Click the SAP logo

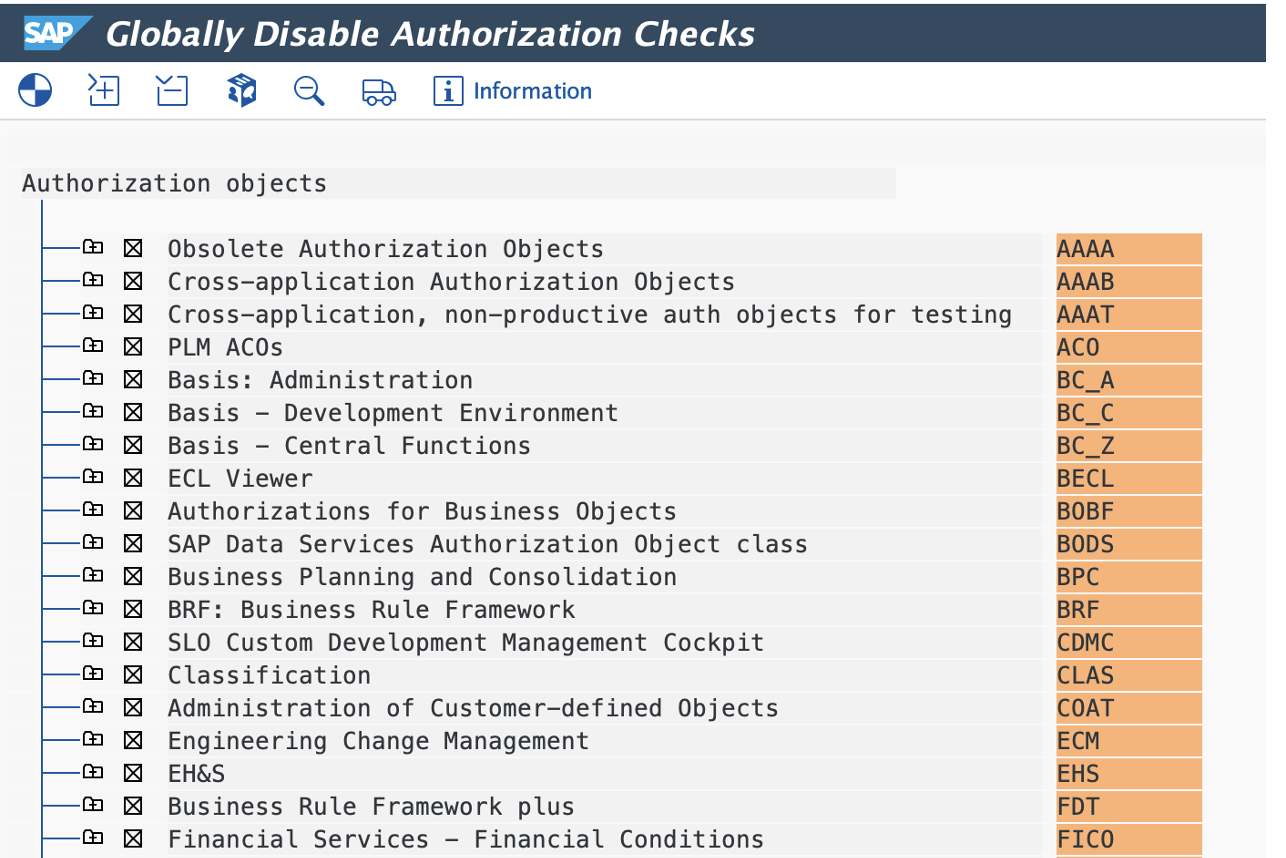(x=56, y=32)
